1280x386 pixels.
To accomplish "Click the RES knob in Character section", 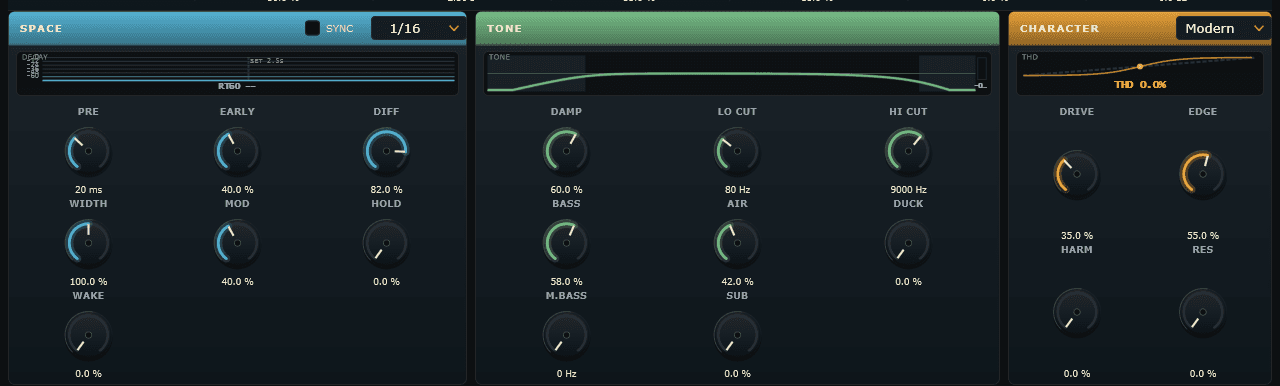I will click(1202, 313).
